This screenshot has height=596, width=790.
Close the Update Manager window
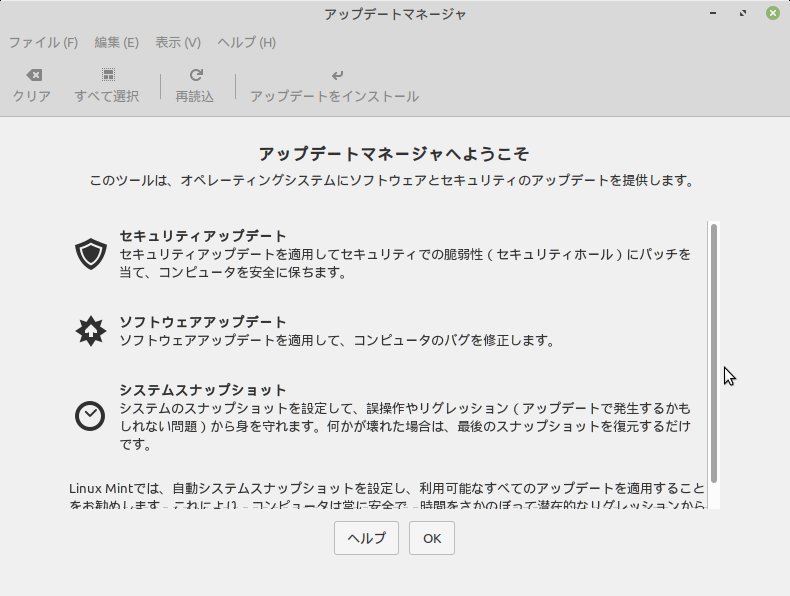click(773, 13)
